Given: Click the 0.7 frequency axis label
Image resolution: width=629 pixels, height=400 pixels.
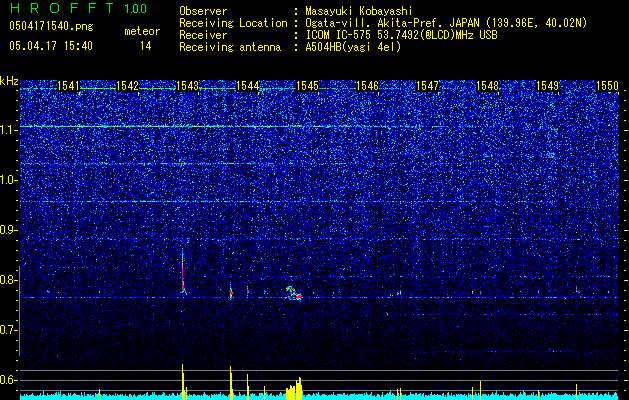Looking at the screenshot, I should [x=9, y=330].
